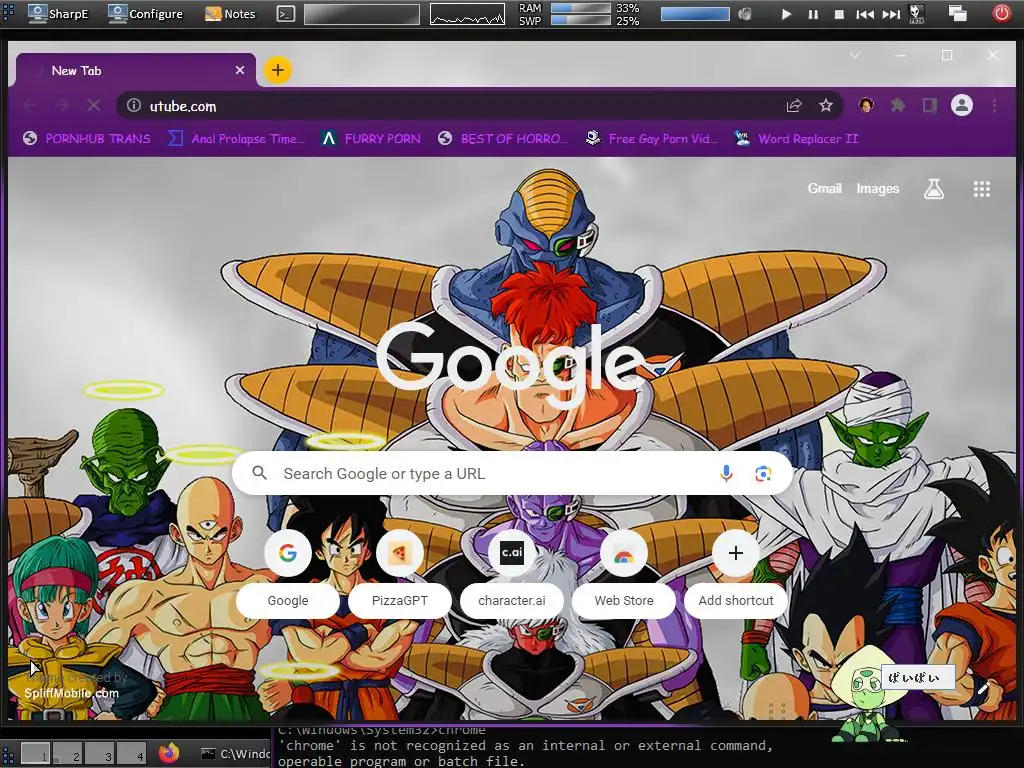View site information icon in address bar
Viewport: 1024px width, 768px height.
[x=134, y=105]
